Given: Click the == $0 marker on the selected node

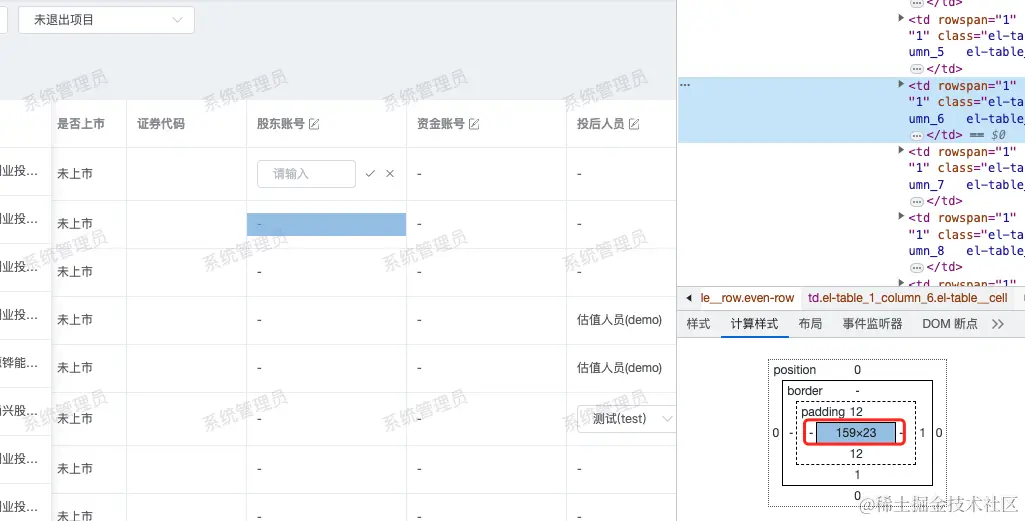Looking at the screenshot, I should pos(987,135).
